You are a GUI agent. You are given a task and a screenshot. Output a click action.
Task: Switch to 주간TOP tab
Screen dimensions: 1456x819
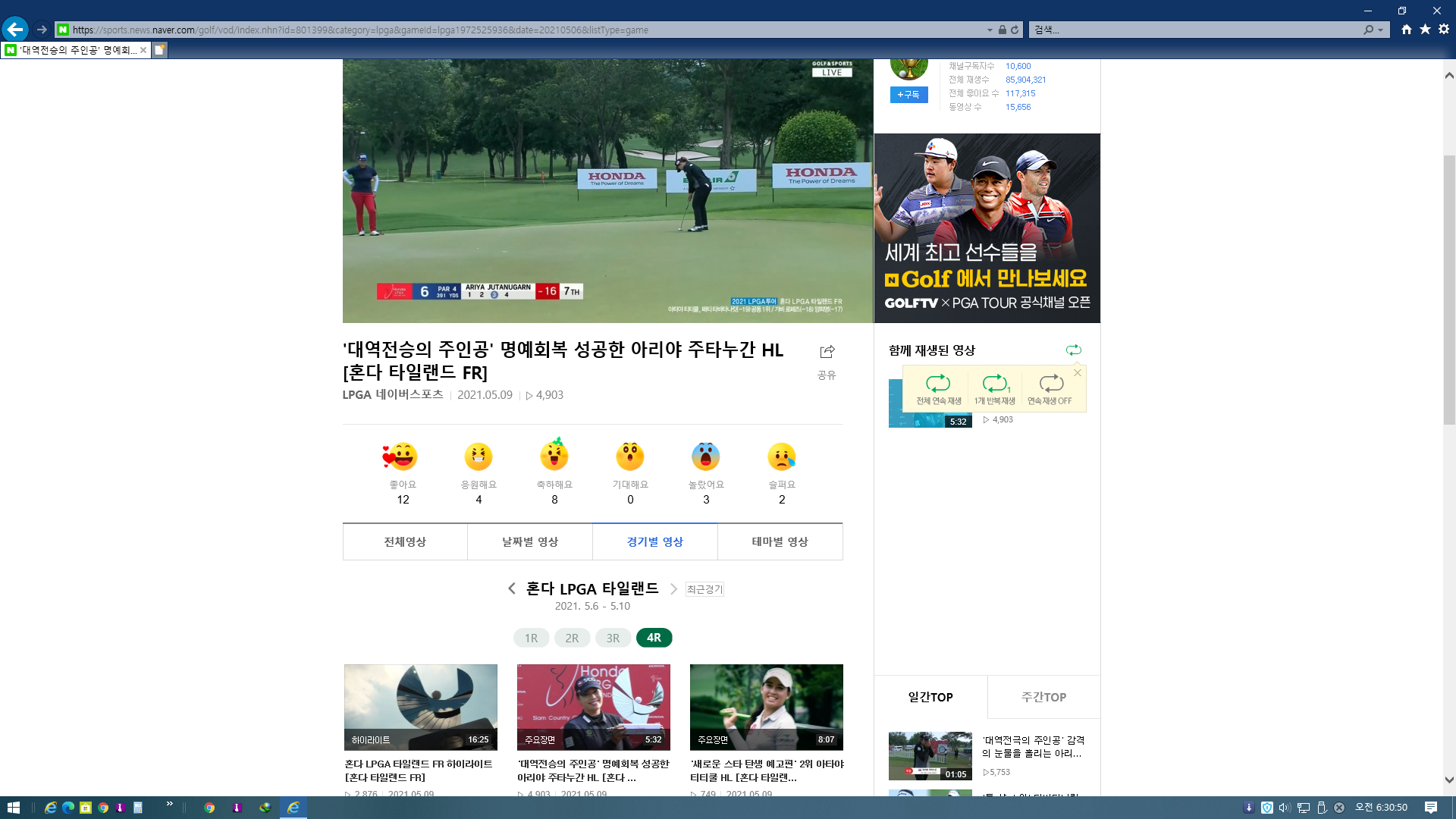tap(1044, 697)
